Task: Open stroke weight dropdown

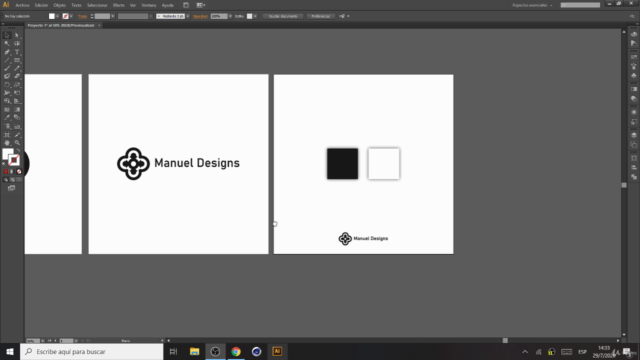Action: coord(113,16)
